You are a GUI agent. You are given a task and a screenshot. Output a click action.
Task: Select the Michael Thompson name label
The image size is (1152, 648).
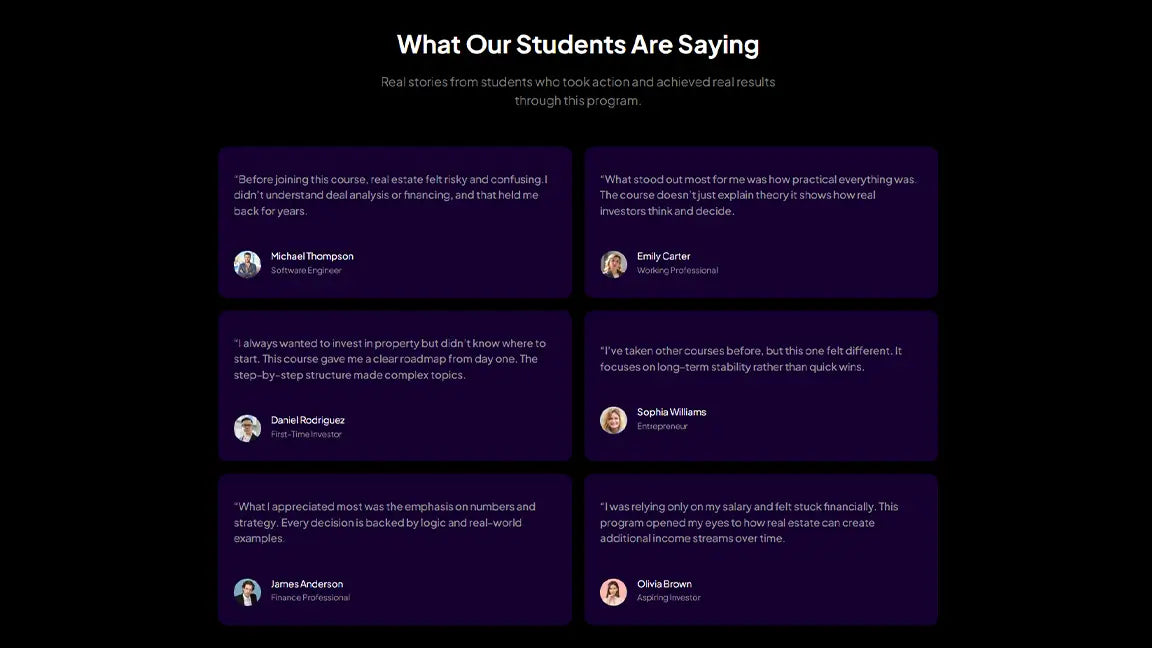coord(312,256)
